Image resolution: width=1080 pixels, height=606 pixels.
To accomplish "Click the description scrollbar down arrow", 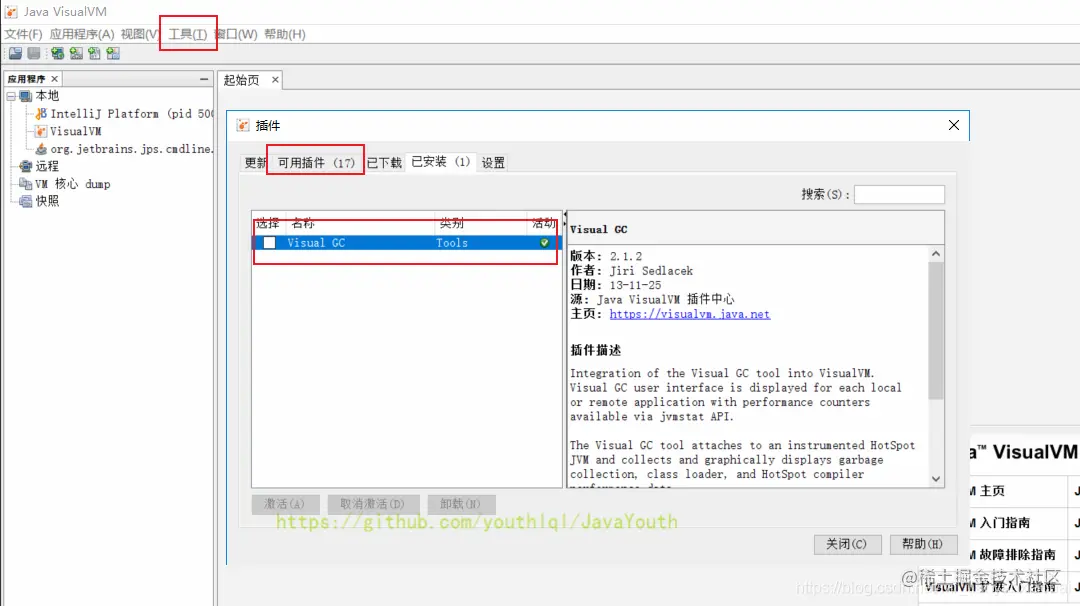I will (935, 479).
